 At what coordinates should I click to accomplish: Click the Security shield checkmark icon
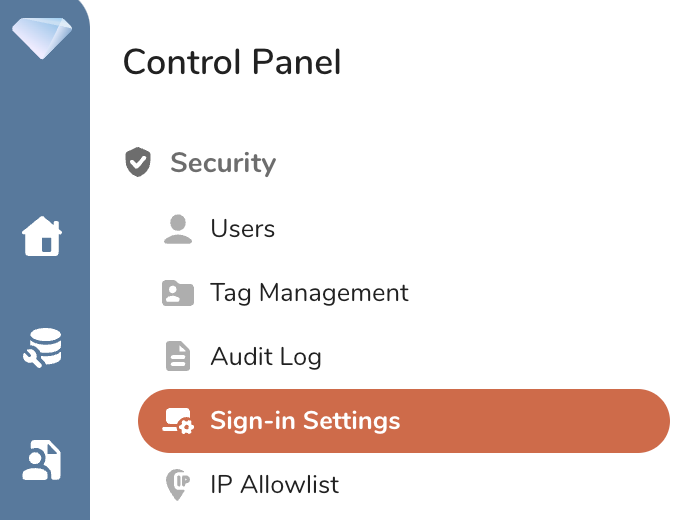(x=138, y=162)
